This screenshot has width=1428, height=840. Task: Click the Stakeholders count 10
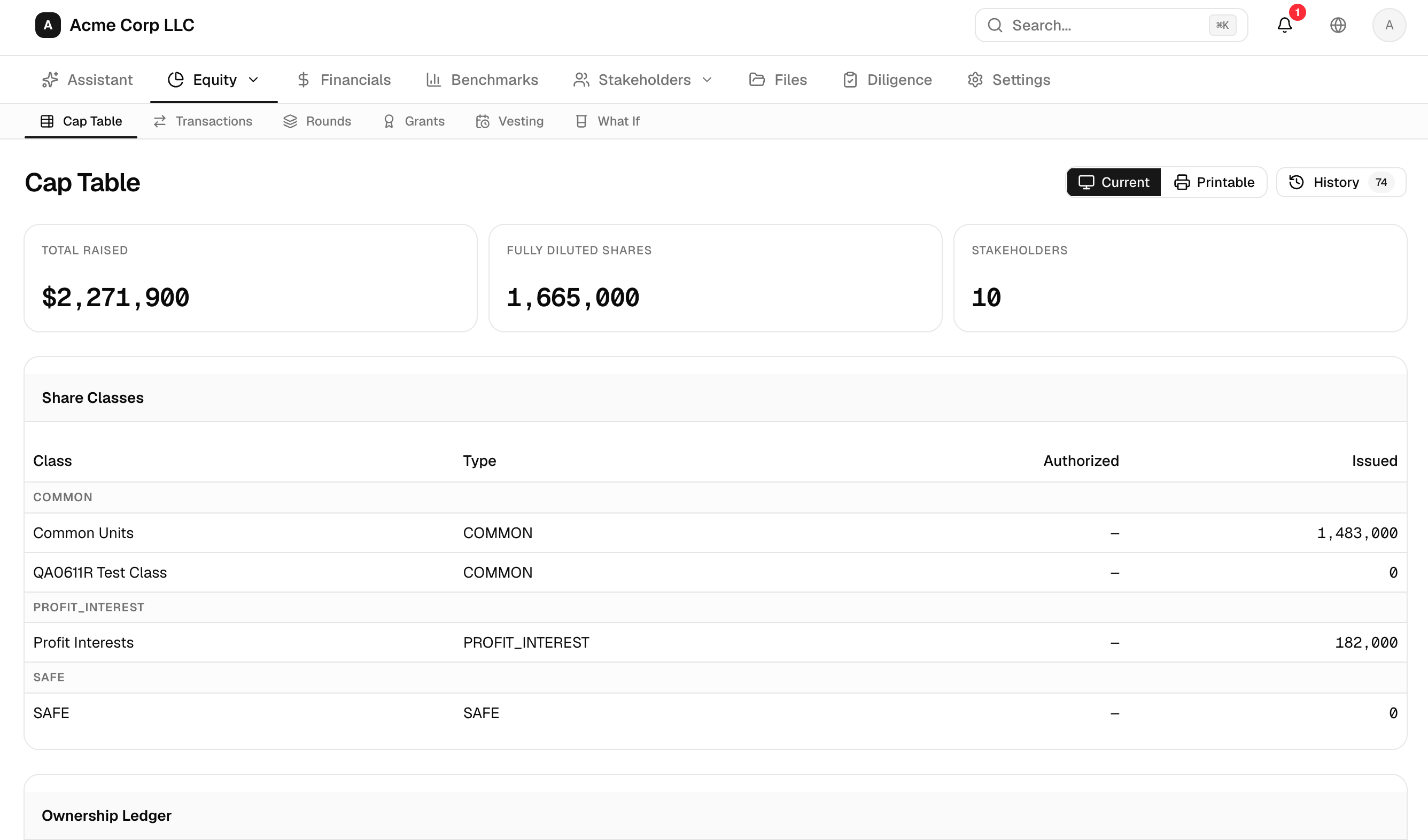986,298
